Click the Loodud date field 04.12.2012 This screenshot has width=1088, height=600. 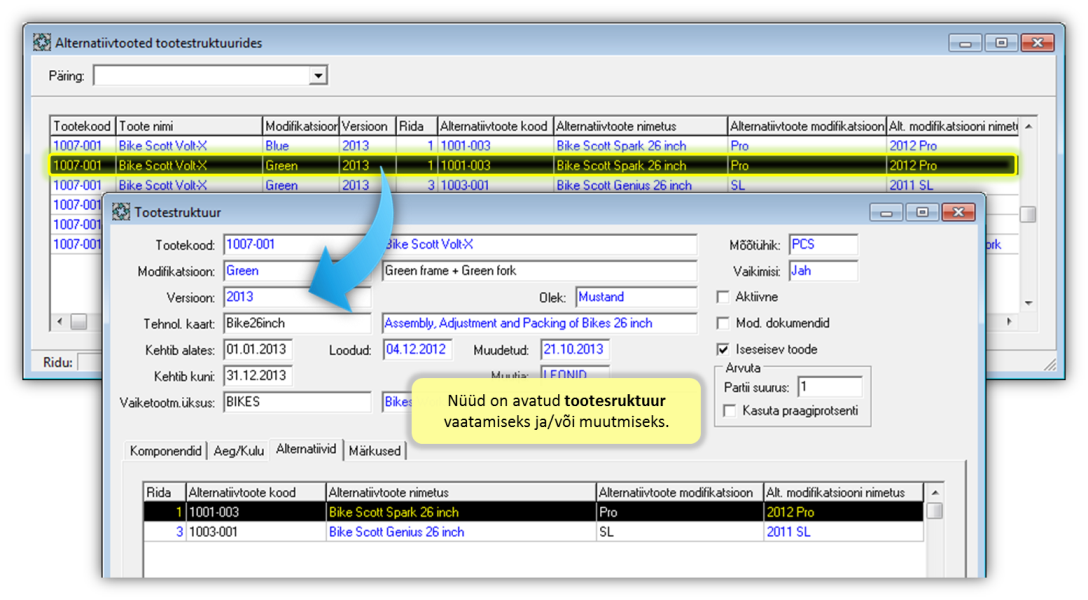pos(418,350)
